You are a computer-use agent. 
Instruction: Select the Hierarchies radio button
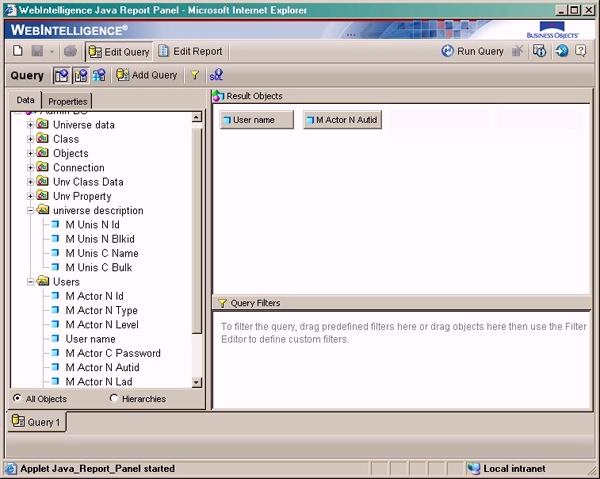pos(114,399)
